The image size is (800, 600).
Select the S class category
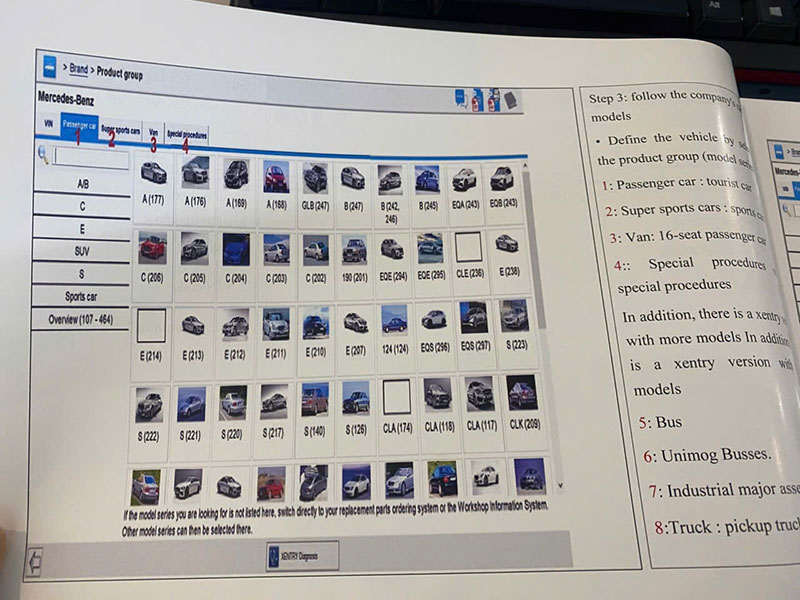click(x=81, y=273)
